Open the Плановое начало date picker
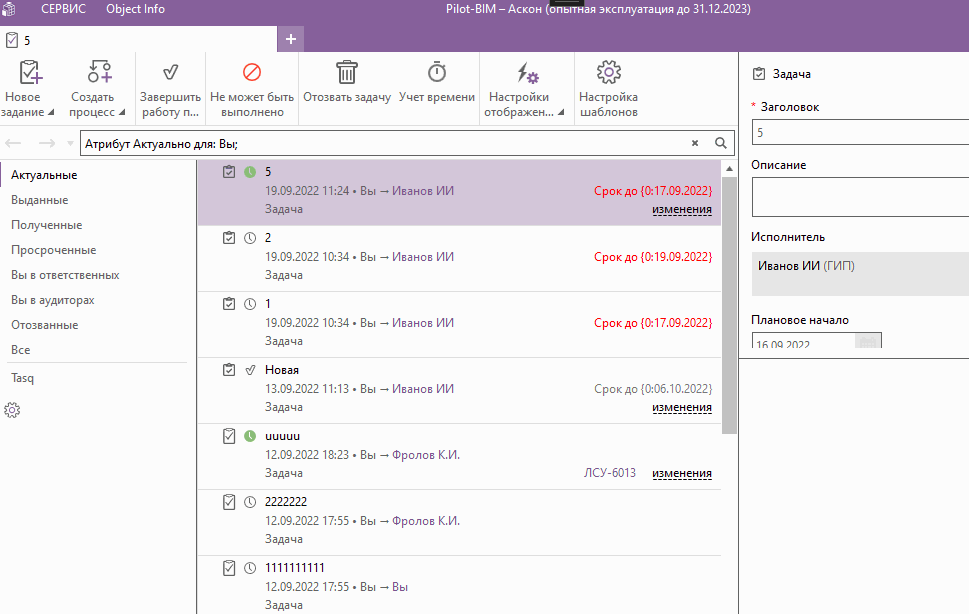 coord(867,343)
